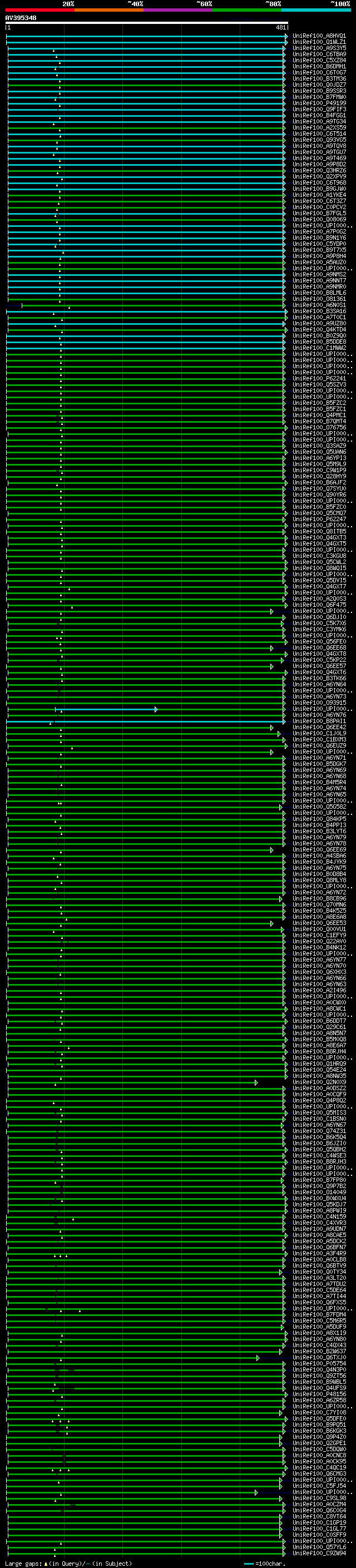Select the UniRef100_A9S3Y5 entry
The height and width of the screenshot is (1568, 356).
319,48
